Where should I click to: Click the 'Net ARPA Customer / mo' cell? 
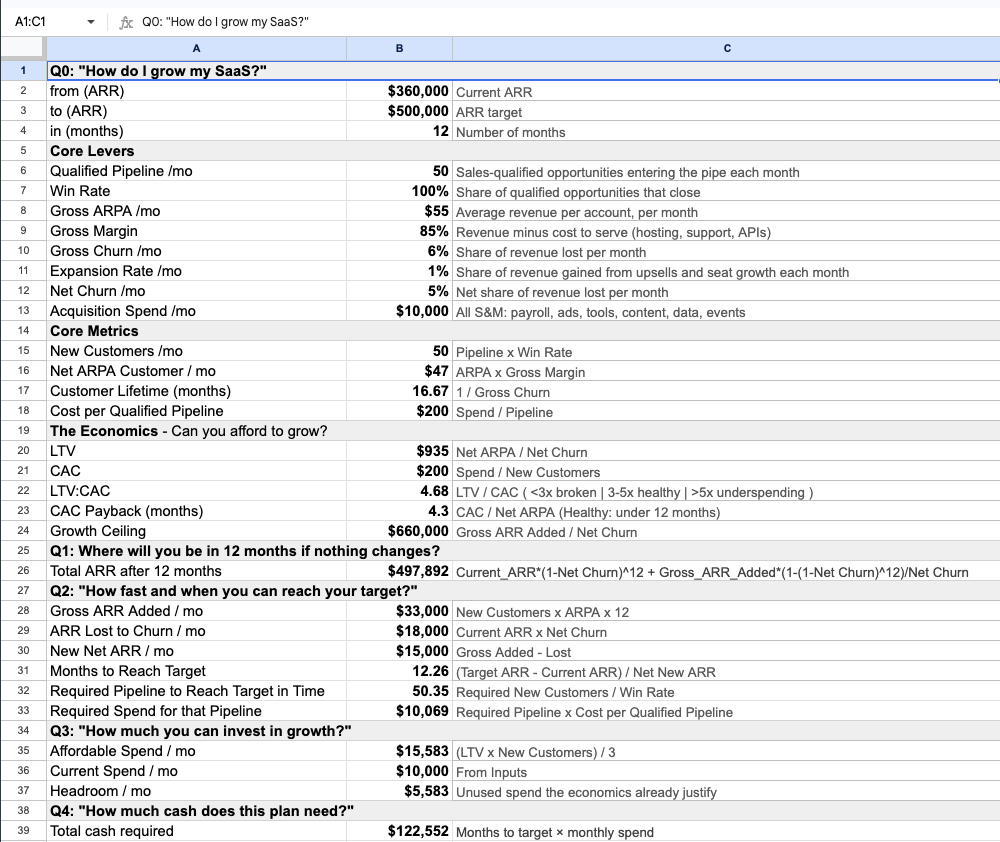pos(196,371)
